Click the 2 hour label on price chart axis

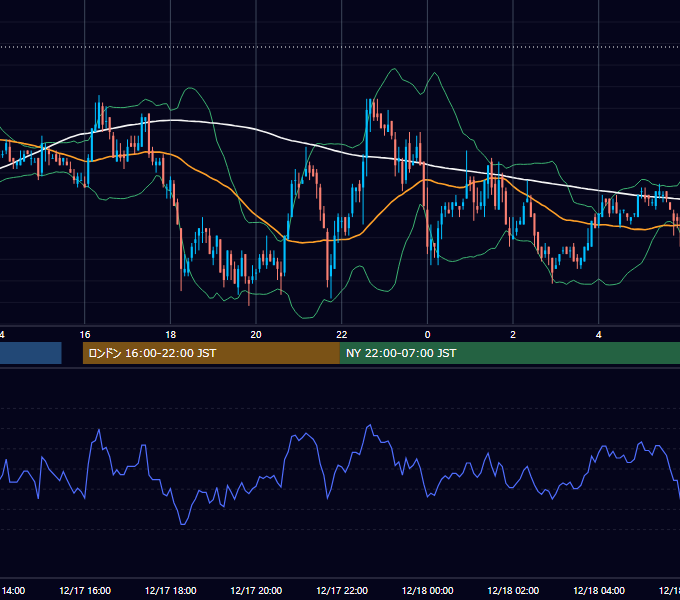point(513,335)
